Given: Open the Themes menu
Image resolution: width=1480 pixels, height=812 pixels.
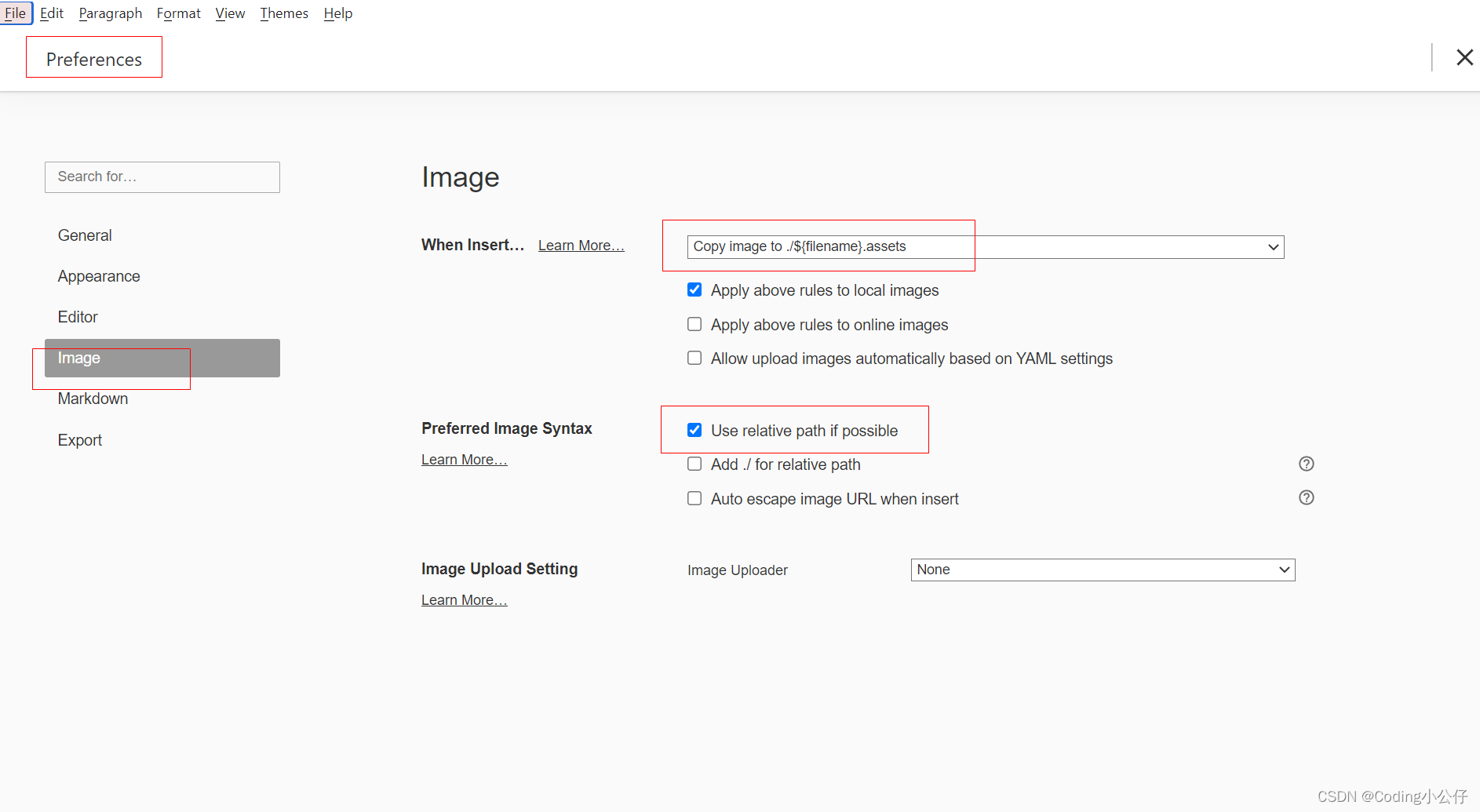Looking at the screenshot, I should 284,13.
